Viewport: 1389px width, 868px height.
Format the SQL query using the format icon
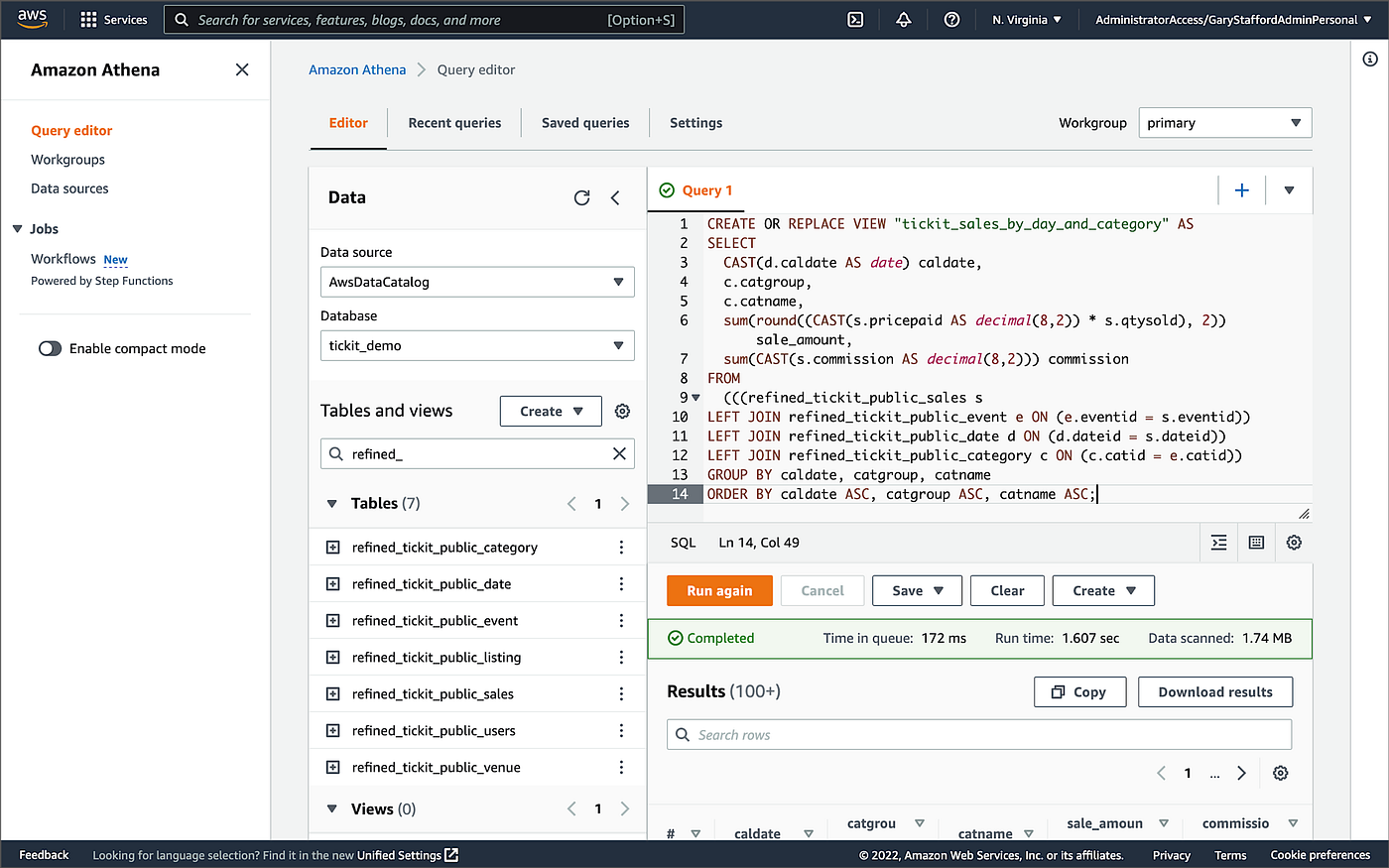pyautogui.click(x=1218, y=543)
